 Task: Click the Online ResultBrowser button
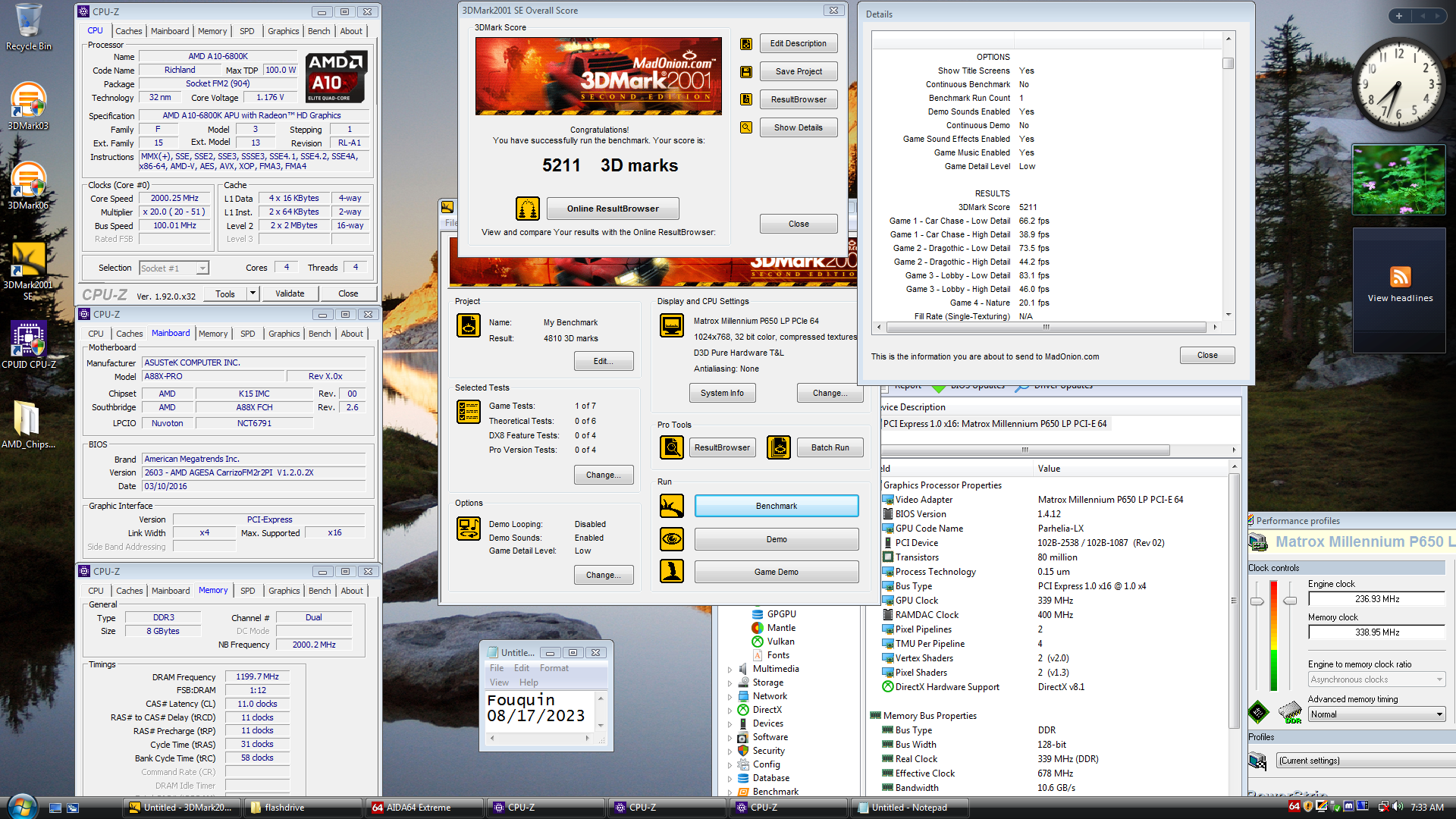pos(613,209)
